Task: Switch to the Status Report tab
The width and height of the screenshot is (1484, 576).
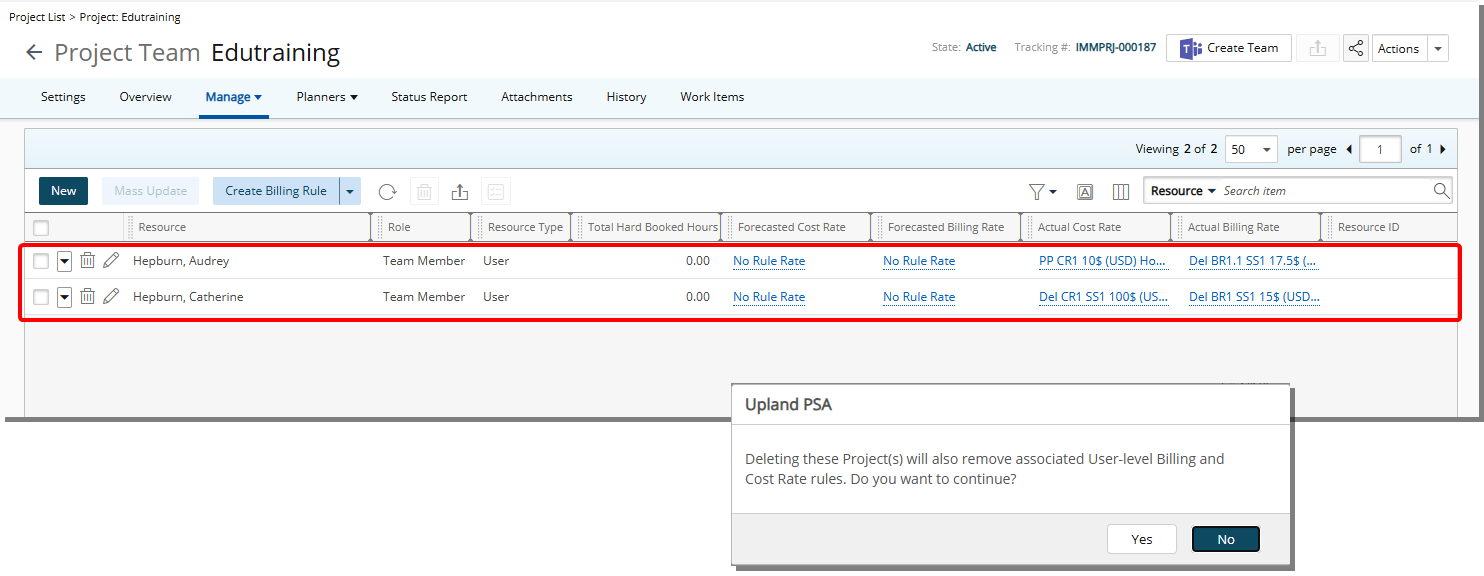Action: tap(429, 97)
